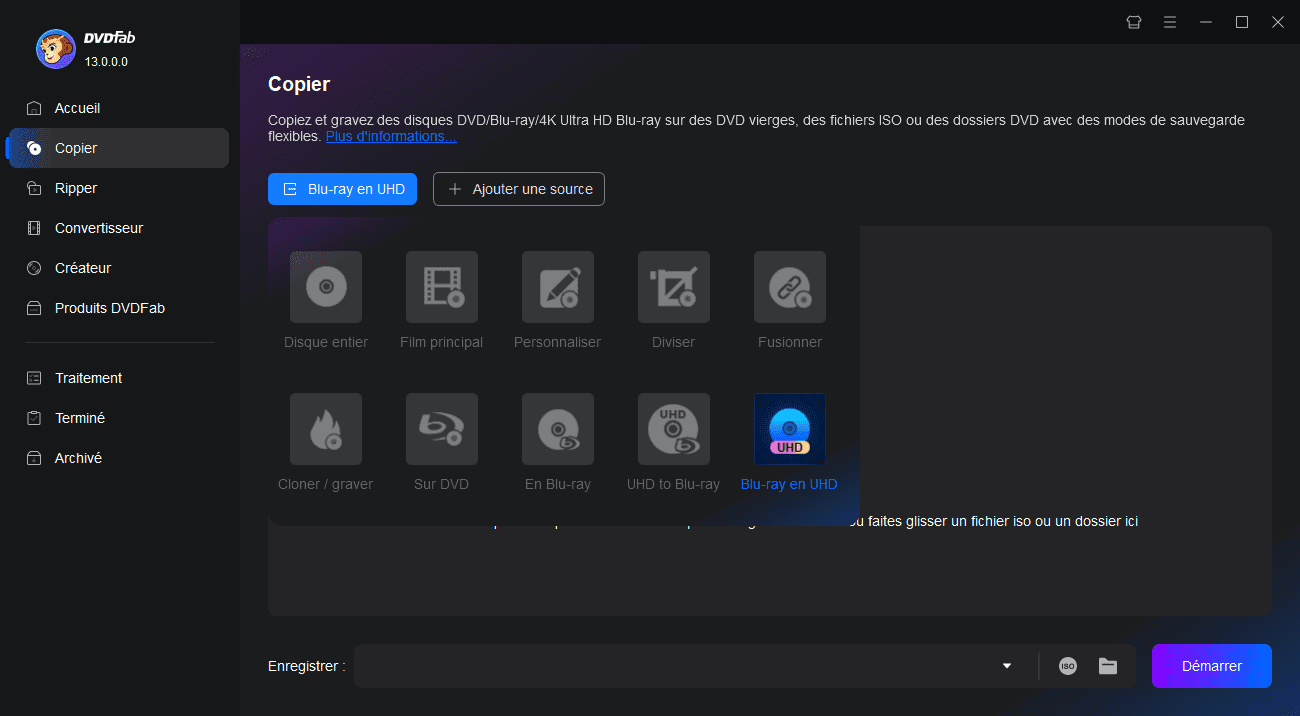Pick the Sur DVD mode icon
Image resolution: width=1300 pixels, height=716 pixels.
pos(442,429)
